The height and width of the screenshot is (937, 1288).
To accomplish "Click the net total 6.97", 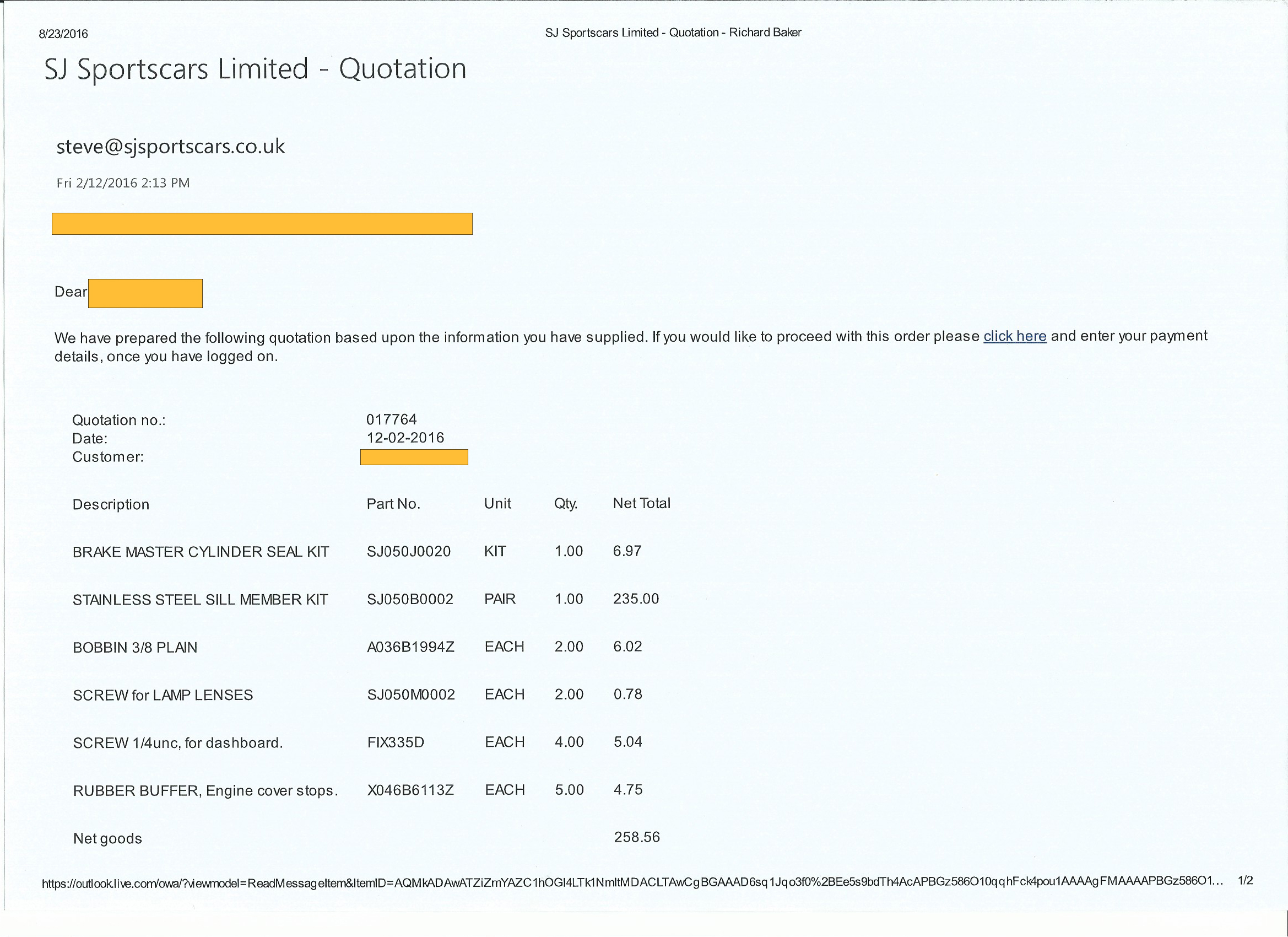I will tap(627, 551).
